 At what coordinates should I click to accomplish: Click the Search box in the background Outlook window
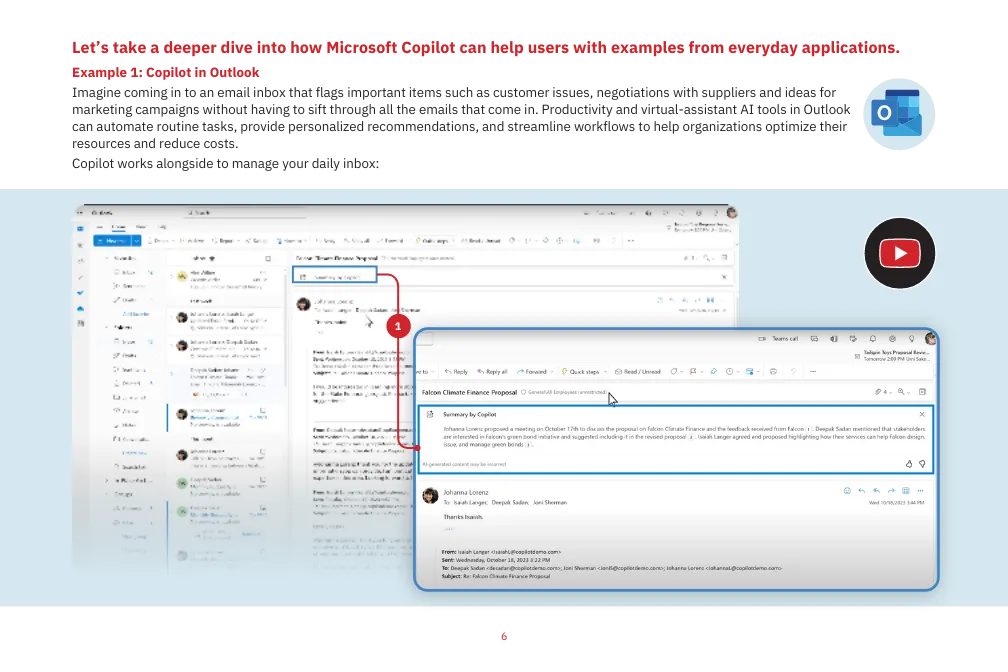coord(244,212)
